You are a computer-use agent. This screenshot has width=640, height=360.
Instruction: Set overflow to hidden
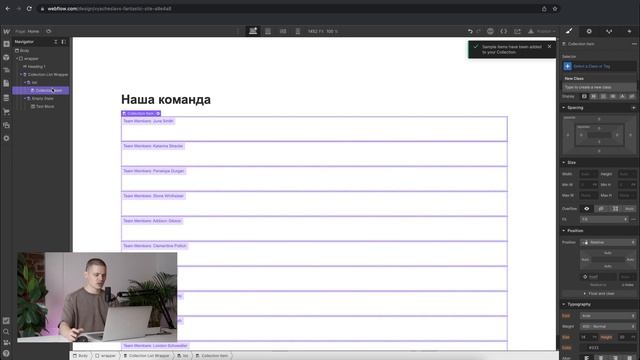[601, 209]
